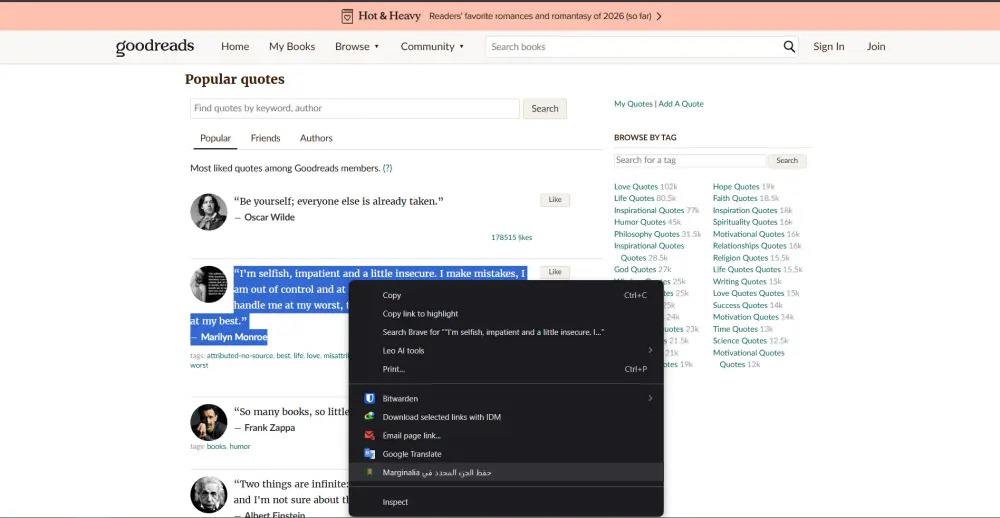This screenshot has height=518, width=1000.
Task: Click the Sign In link
Action: (828, 47)
